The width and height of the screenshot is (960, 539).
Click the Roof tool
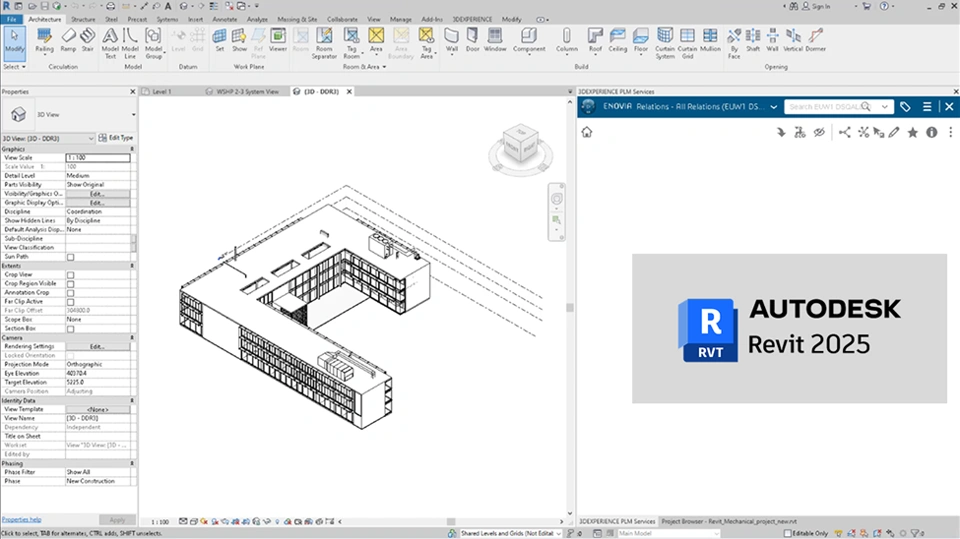(x=595, y=40)
